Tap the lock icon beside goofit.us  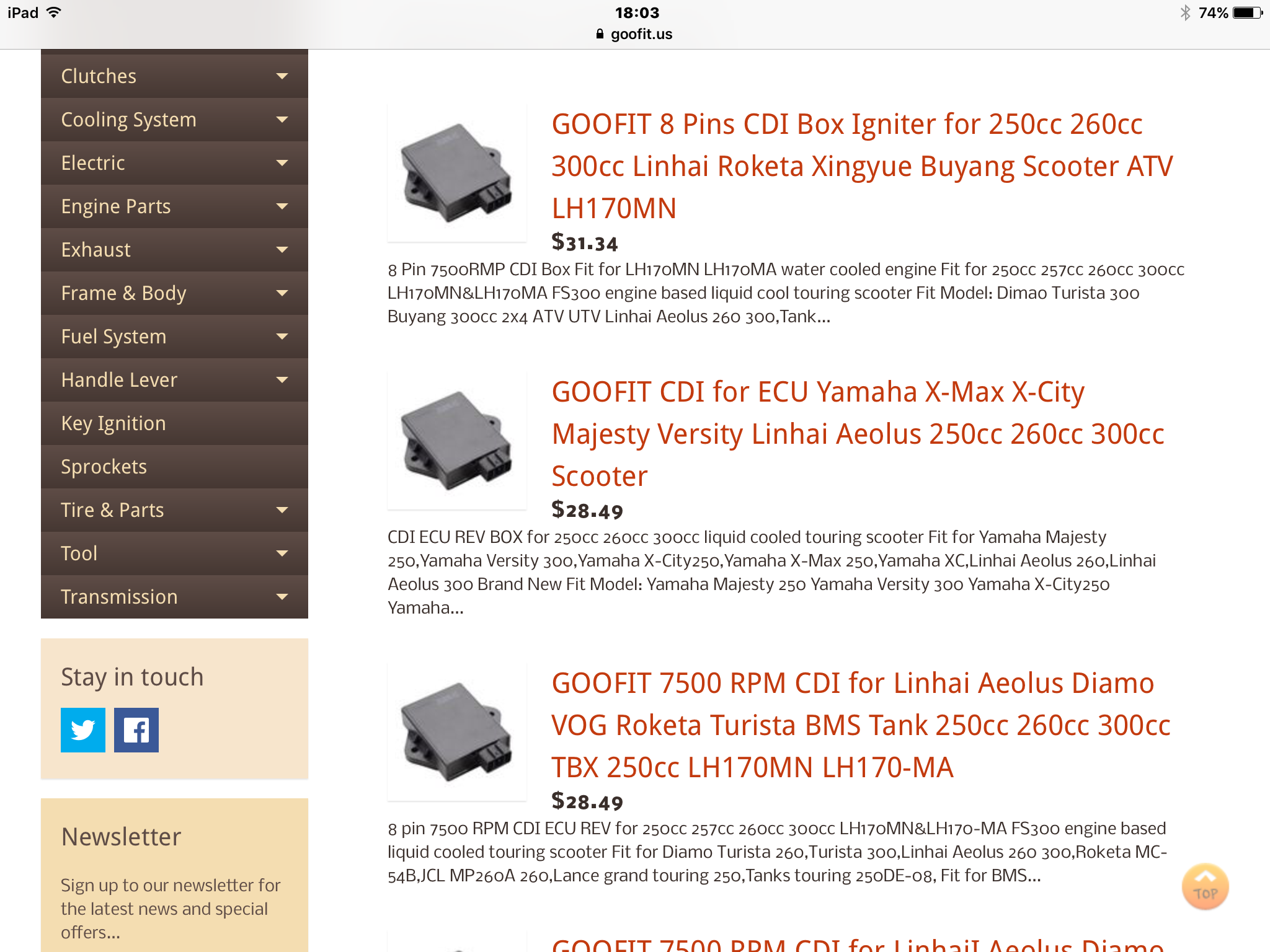(600, 34)
